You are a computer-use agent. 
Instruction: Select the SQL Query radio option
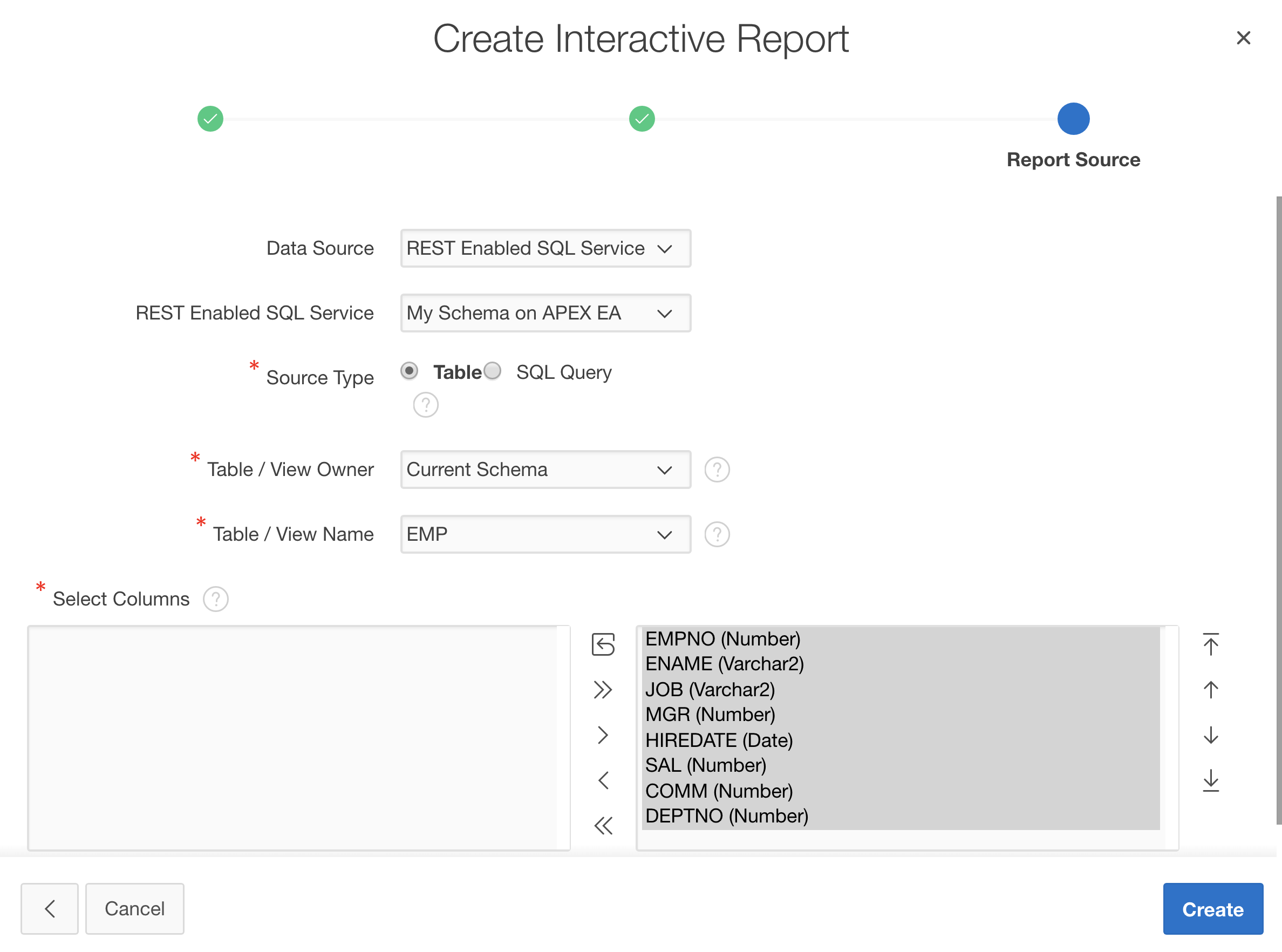493,371
